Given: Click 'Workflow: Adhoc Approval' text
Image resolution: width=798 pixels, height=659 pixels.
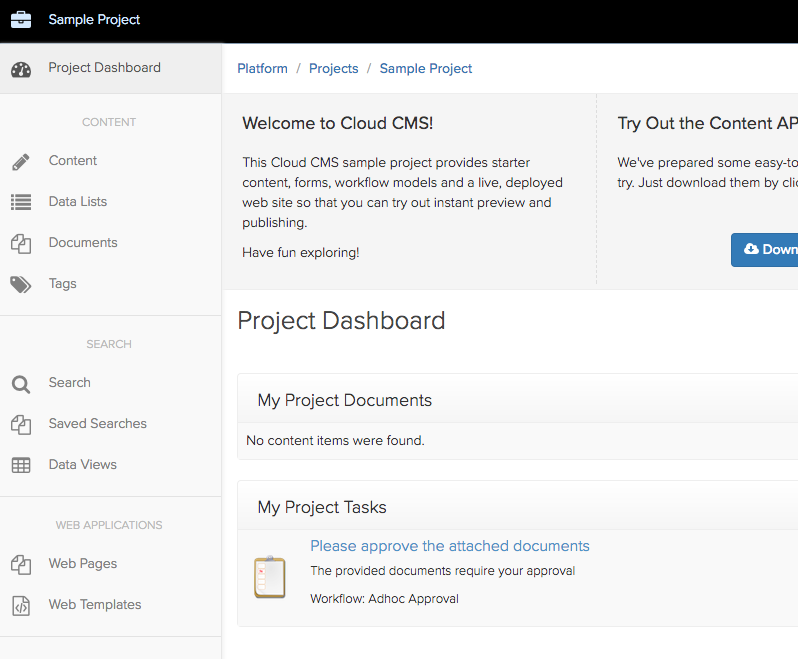Looking at the screenshot, I should [x=384, y=599].
